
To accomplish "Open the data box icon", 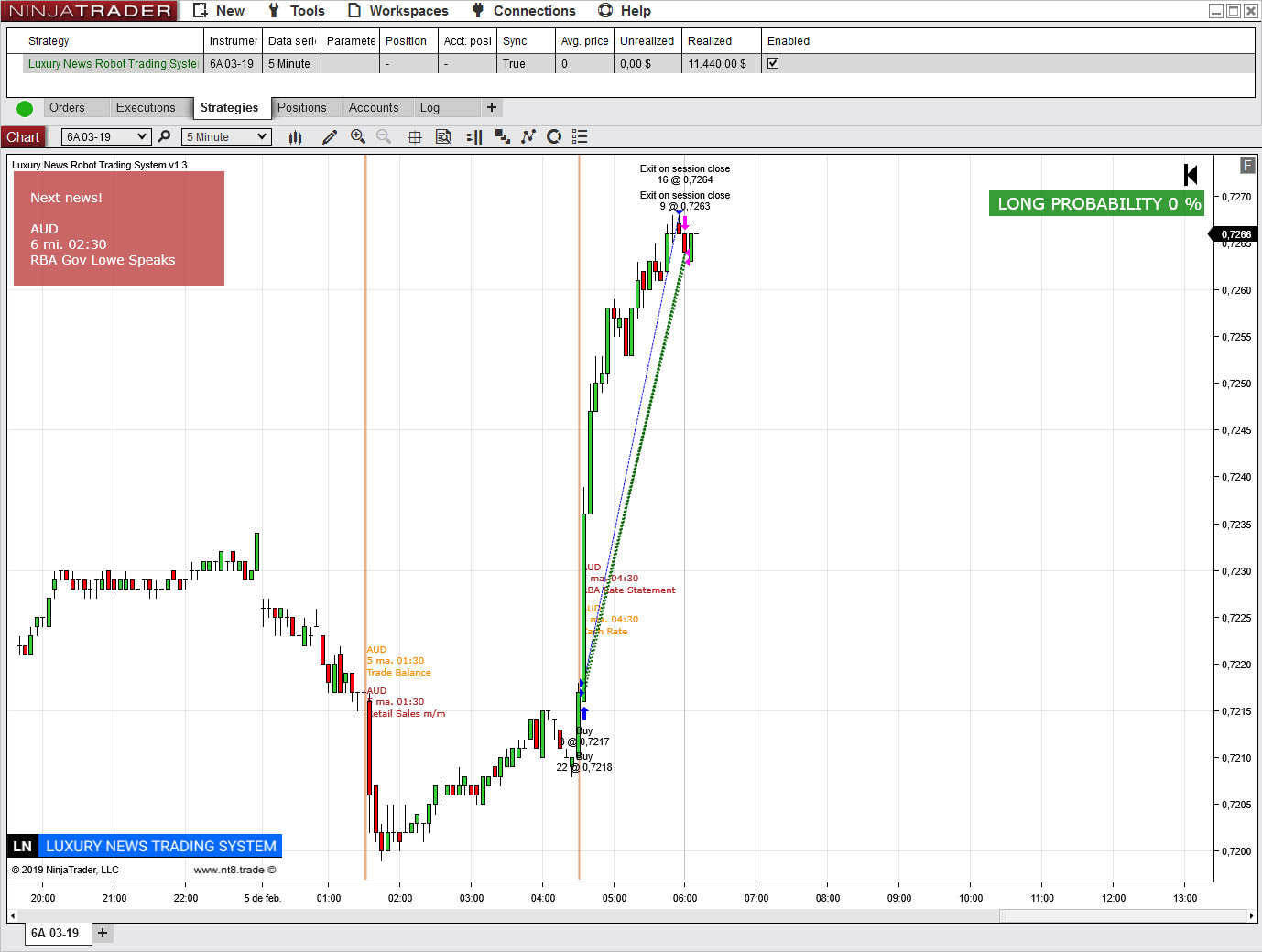I will [x=443, y=137].
